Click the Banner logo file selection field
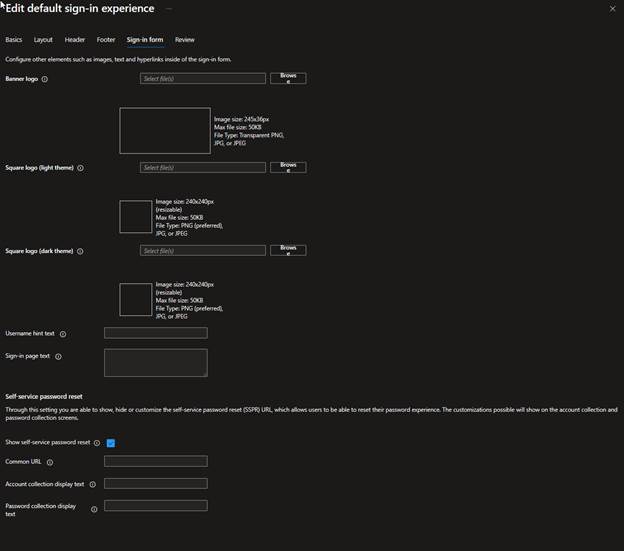 203,78
